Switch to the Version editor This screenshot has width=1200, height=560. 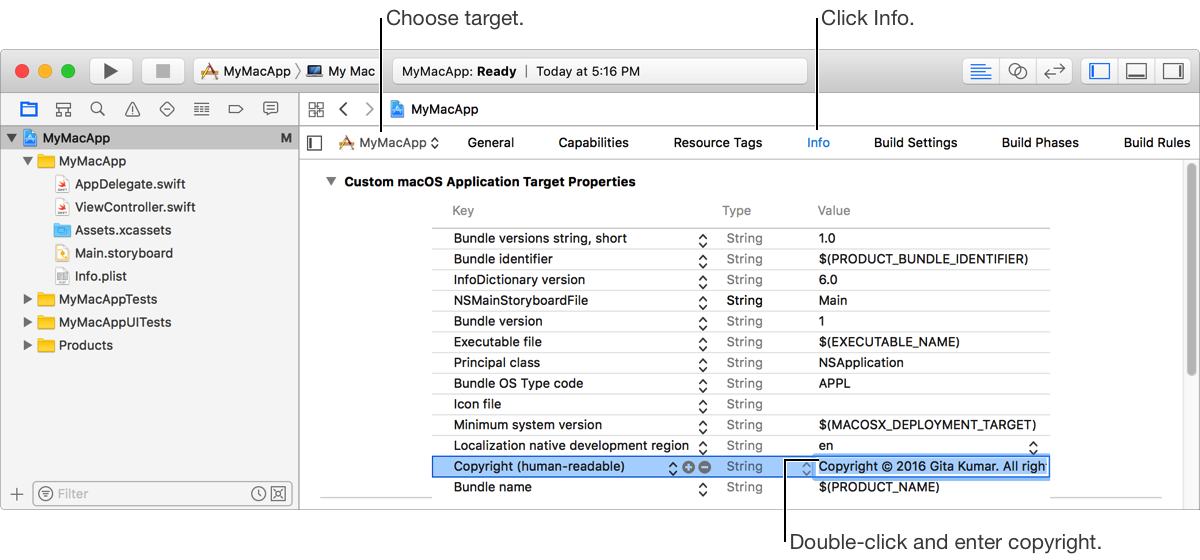tap(1053, 71)
